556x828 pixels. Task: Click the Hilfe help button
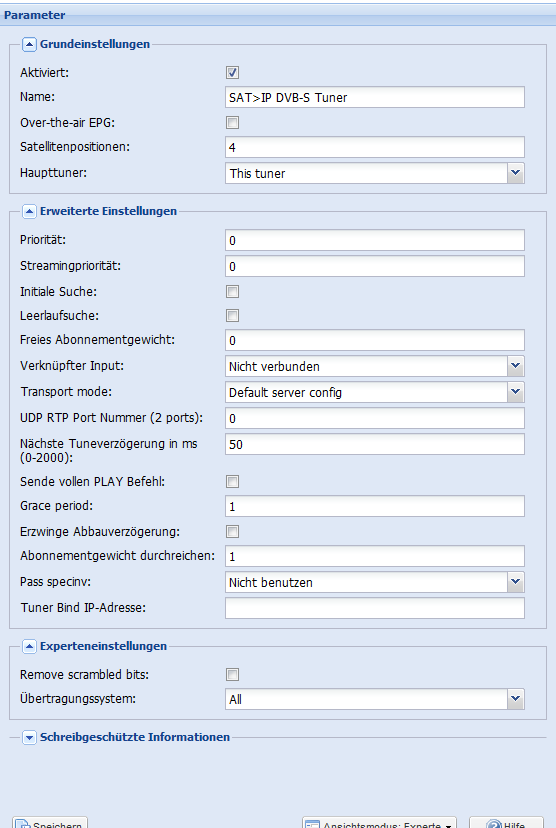click(506, 823)
